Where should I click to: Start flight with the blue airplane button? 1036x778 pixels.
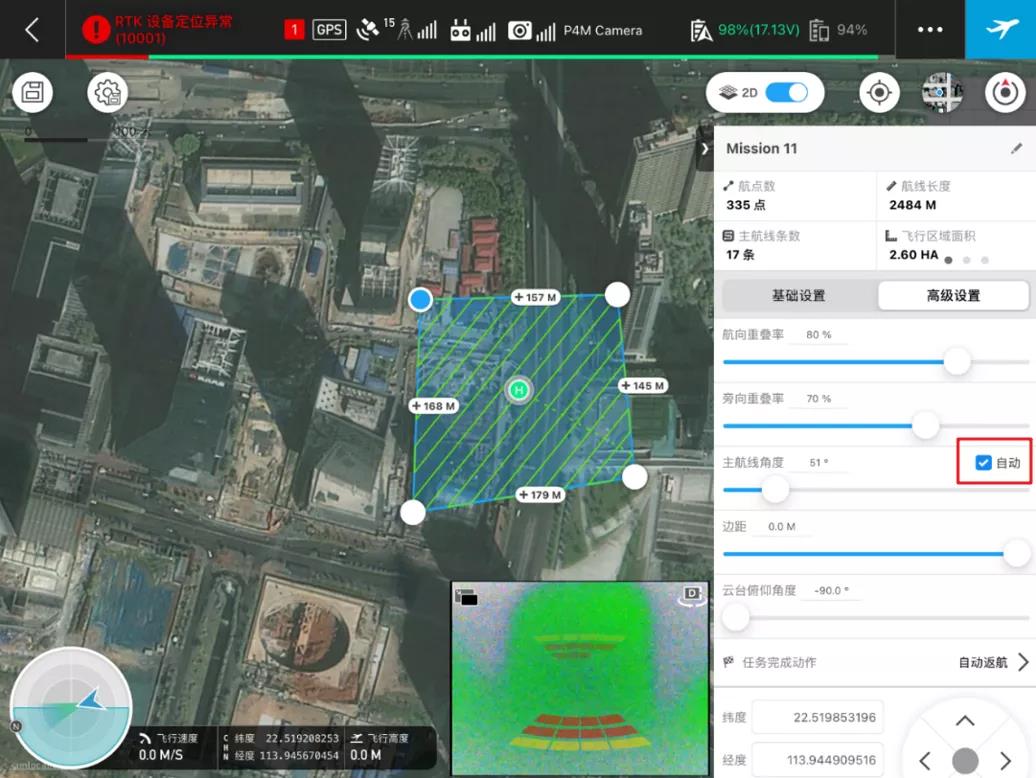click(x=1001, y=29)
